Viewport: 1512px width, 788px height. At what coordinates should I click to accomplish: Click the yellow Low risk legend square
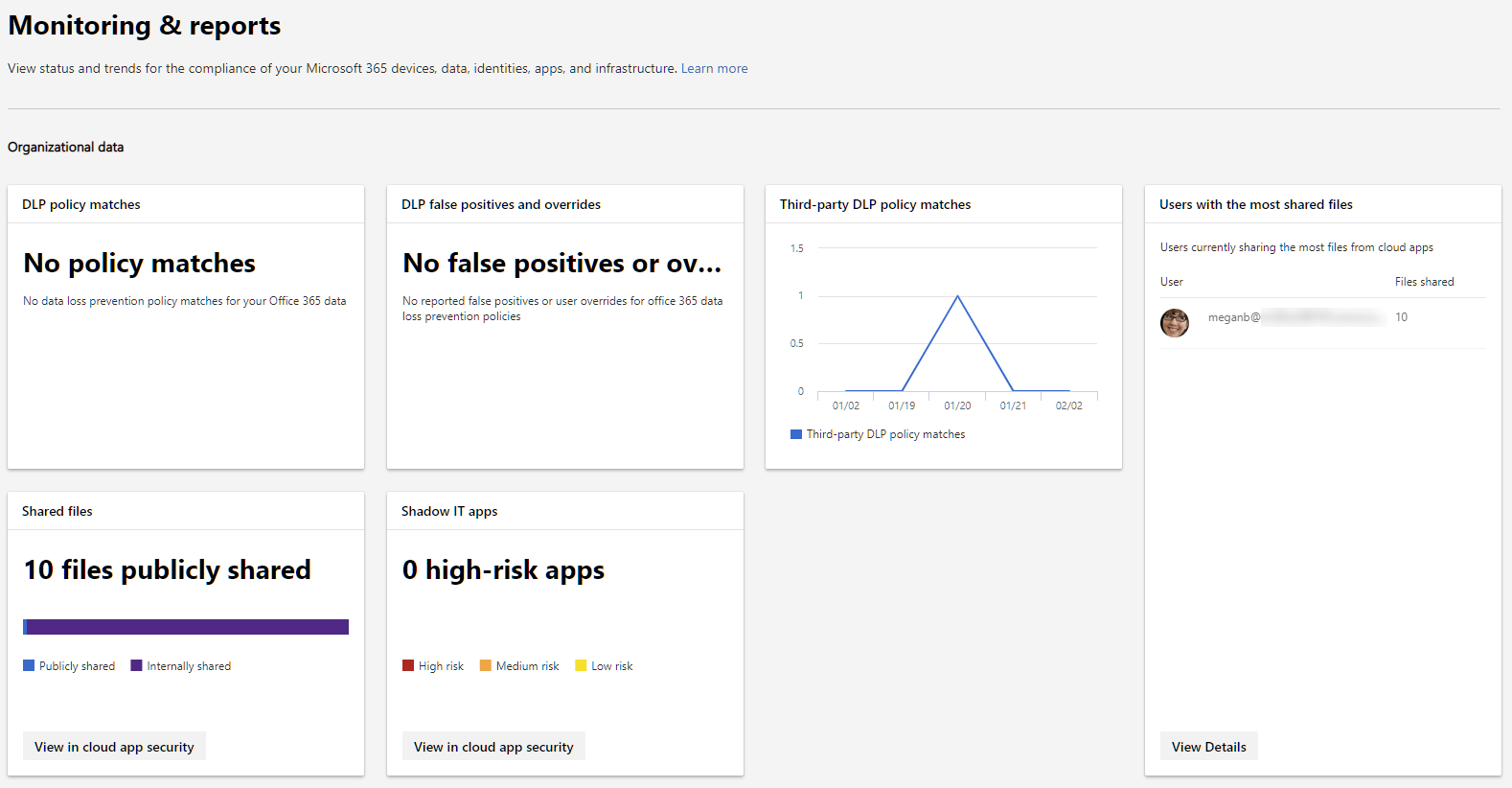(x=580, y=665)
